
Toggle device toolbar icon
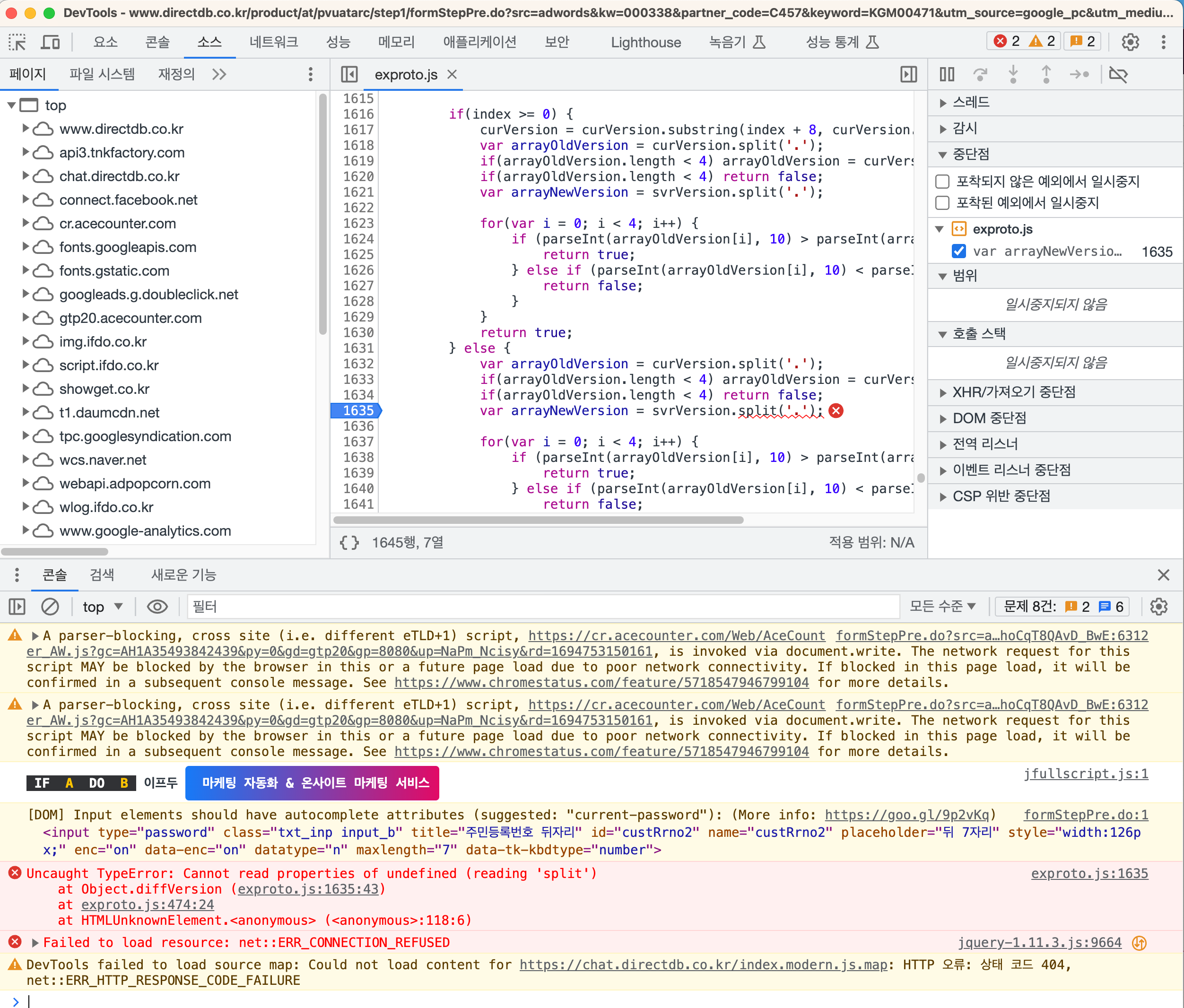(50, 42)
